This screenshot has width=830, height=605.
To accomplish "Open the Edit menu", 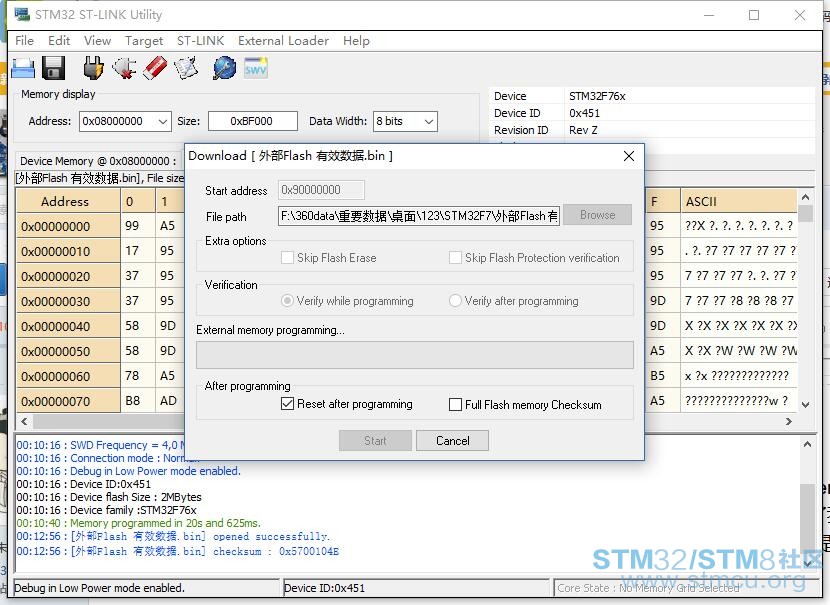I will [x=59, y=41].
